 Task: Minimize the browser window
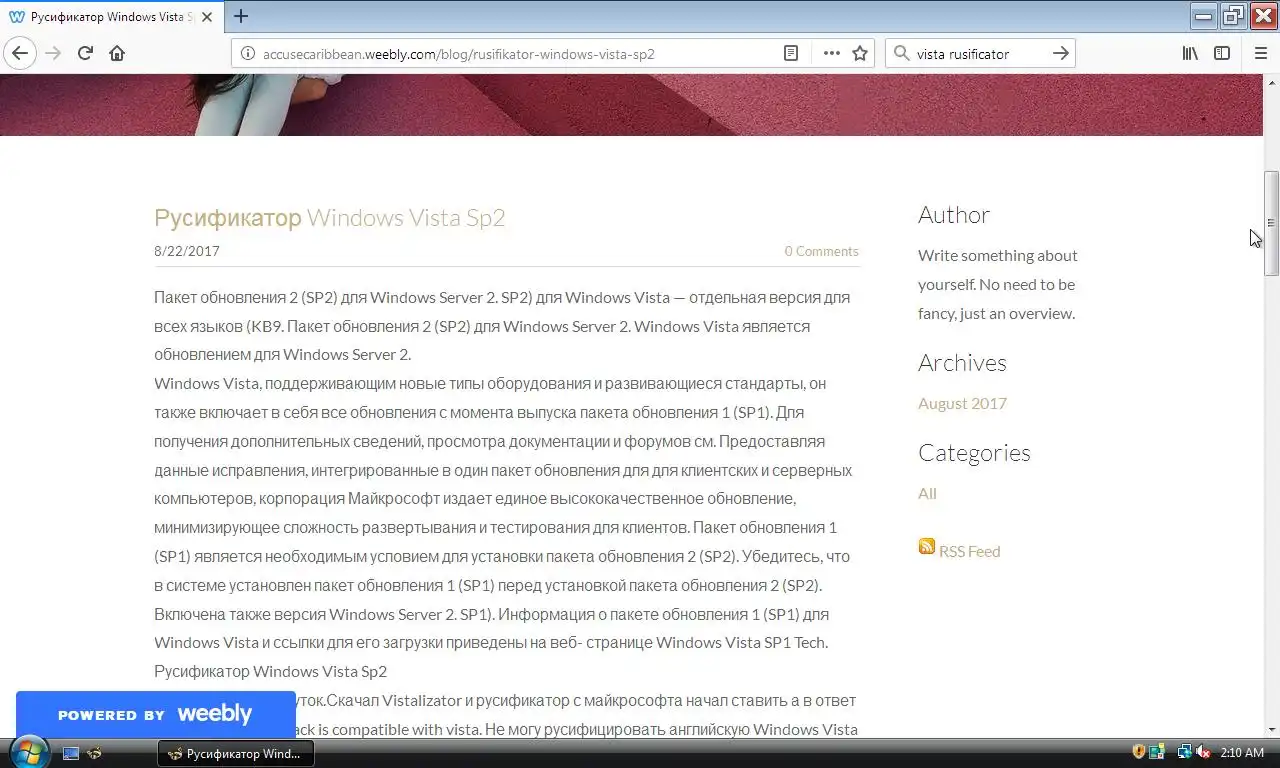point(1204,15)
